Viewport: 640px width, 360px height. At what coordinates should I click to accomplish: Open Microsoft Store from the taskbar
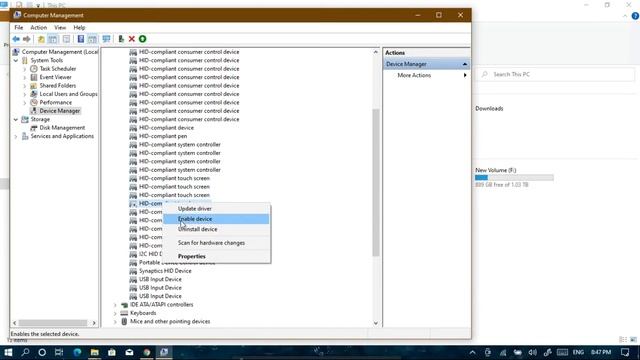[x=112, y=352]
